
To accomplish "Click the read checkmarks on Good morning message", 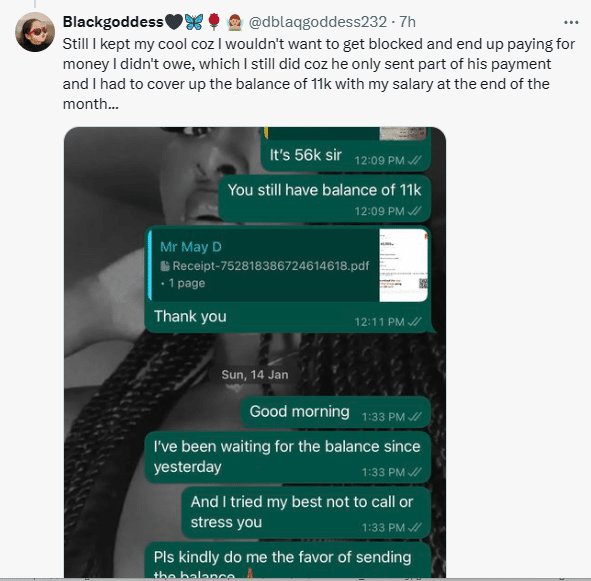I will [x=414, y=417].
